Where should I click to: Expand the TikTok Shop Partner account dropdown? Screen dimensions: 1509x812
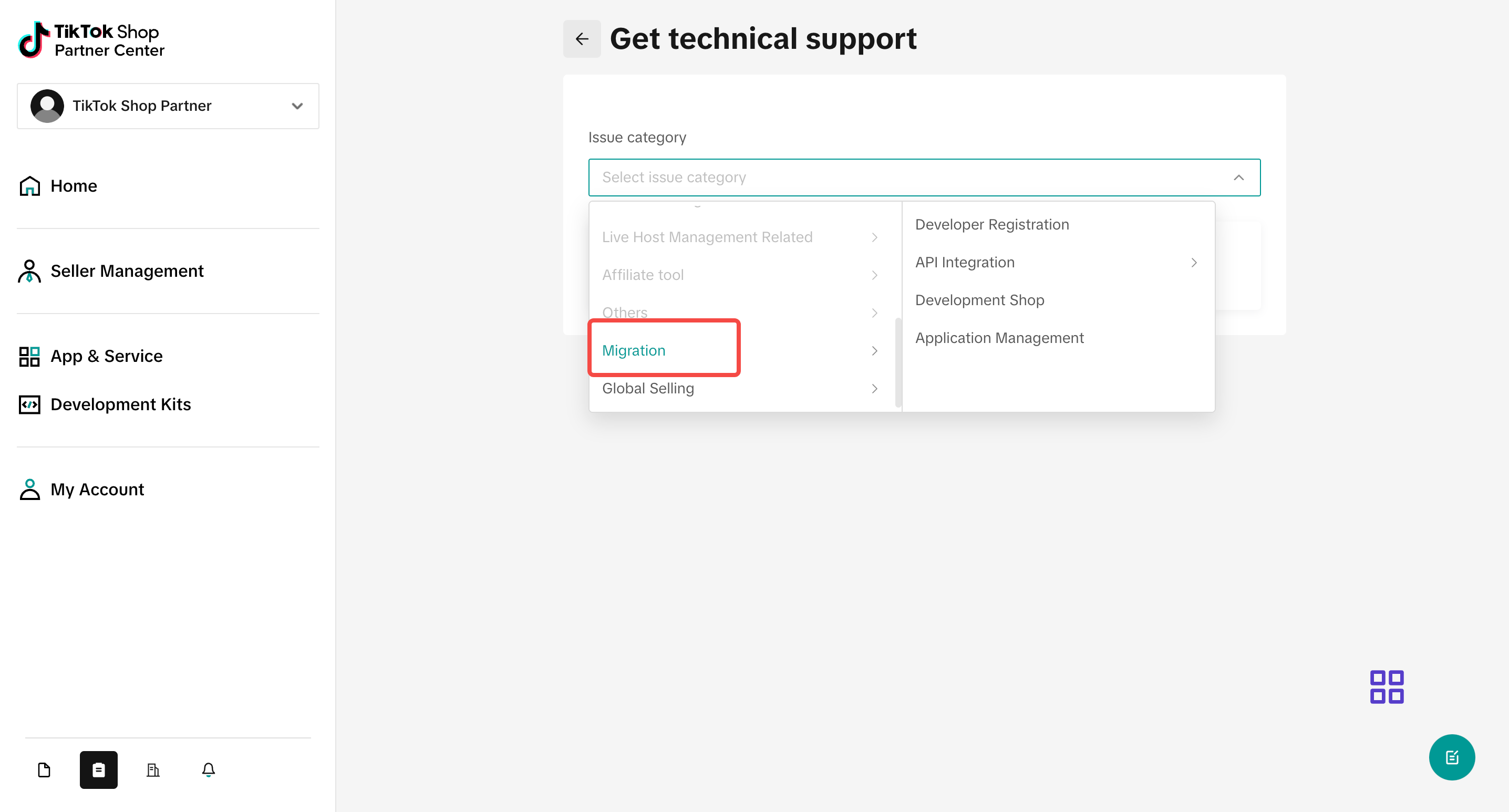tap(168, 106)
